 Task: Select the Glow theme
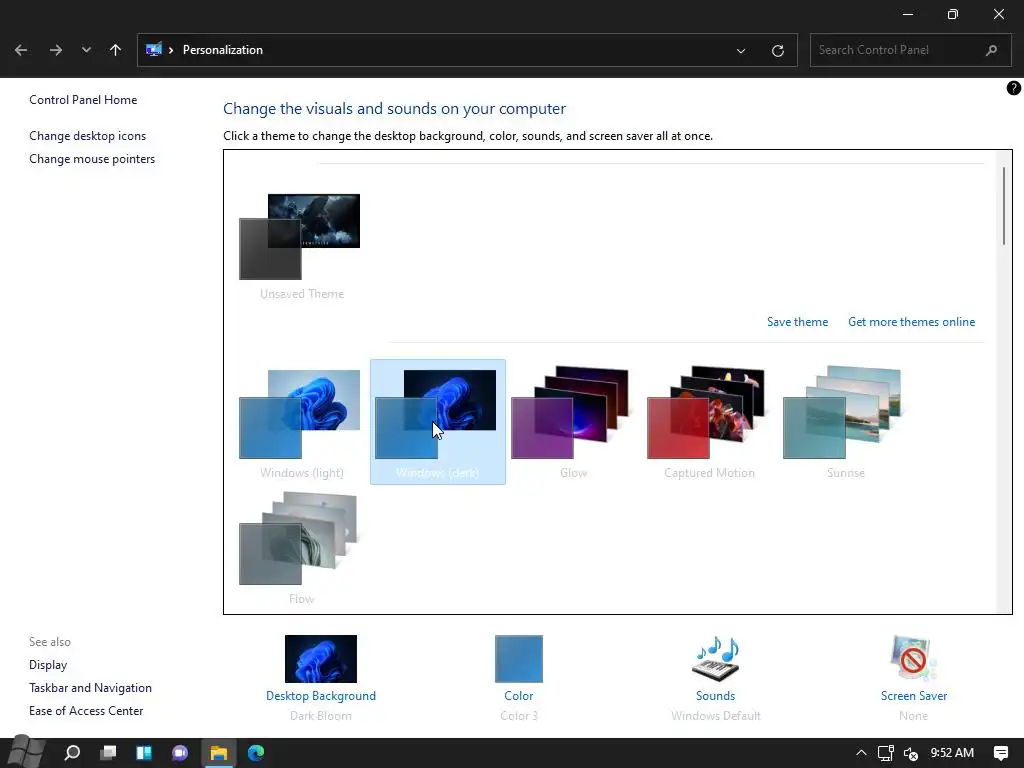click(x=573, y=422)
